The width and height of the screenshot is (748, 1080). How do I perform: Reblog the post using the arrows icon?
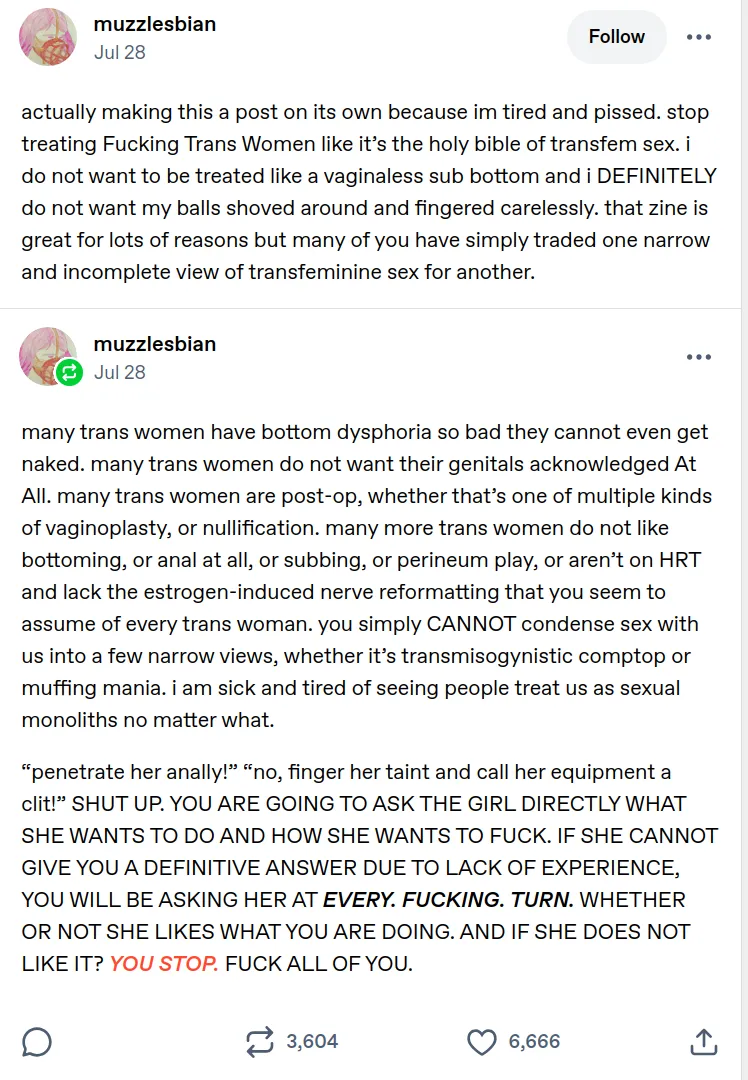(x=260, y=1042)
